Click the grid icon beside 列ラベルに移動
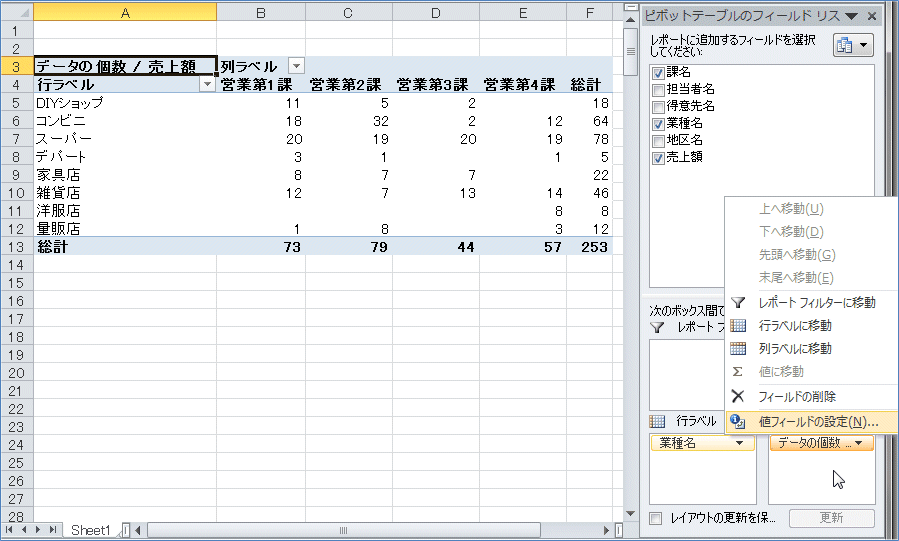 coord(738,348)
